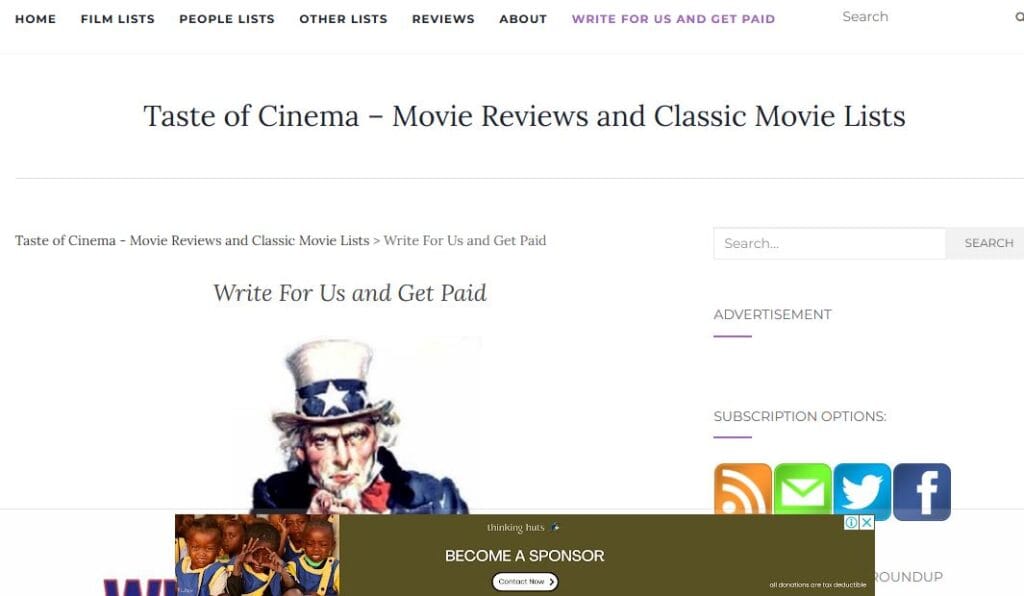Click the Taste of Cinema breadcrumb link
The height and width of the screenshot is (596, 1024).
click(x=192, y=240)
